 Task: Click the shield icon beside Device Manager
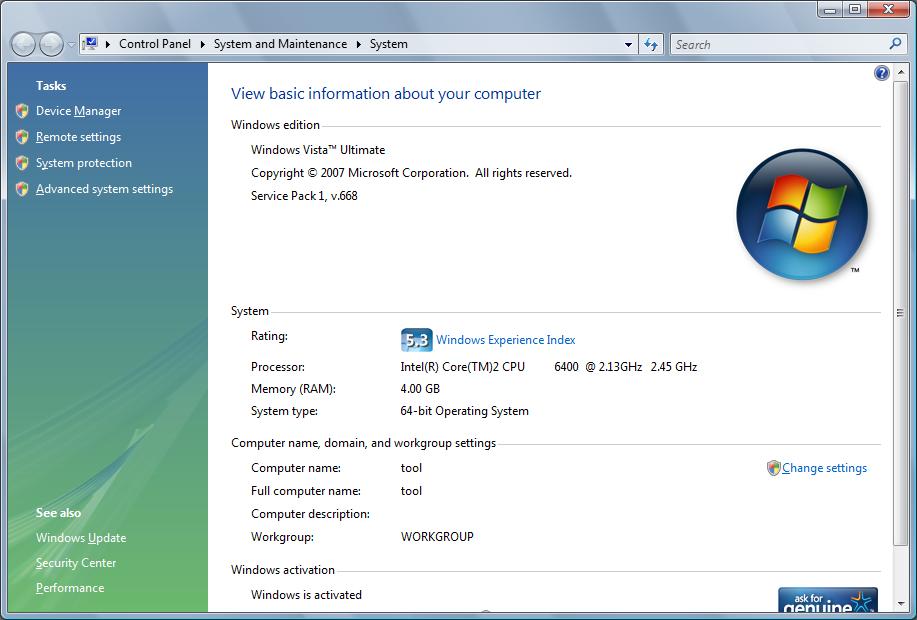click(x=22, y=111)
